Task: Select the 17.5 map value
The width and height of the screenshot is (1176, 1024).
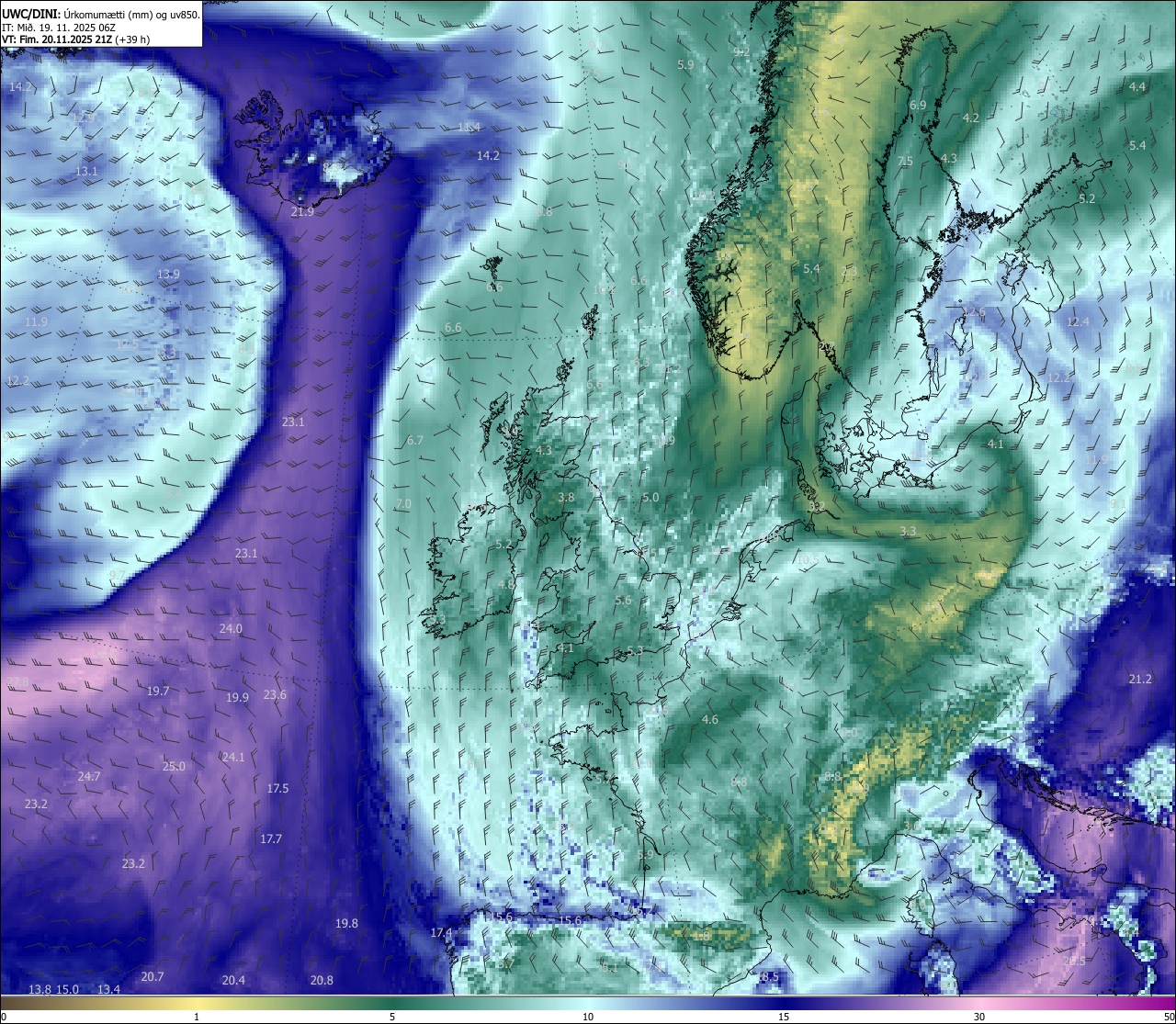Action: (277, 788)
